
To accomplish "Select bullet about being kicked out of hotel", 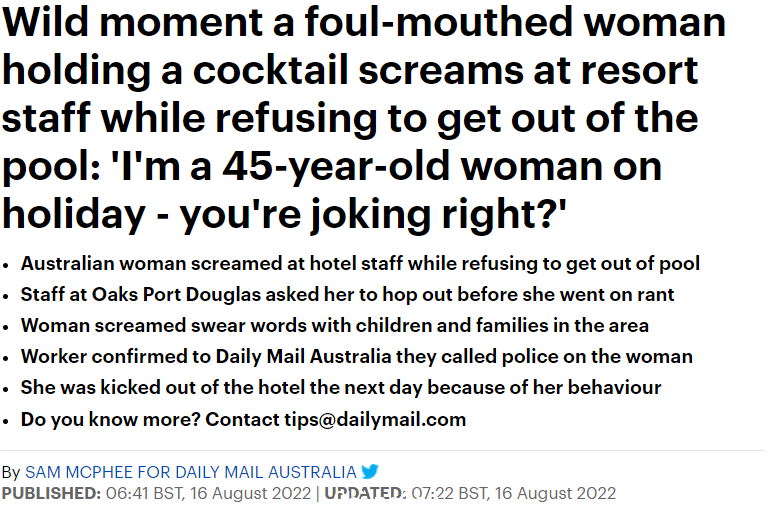I will (341, 388).
